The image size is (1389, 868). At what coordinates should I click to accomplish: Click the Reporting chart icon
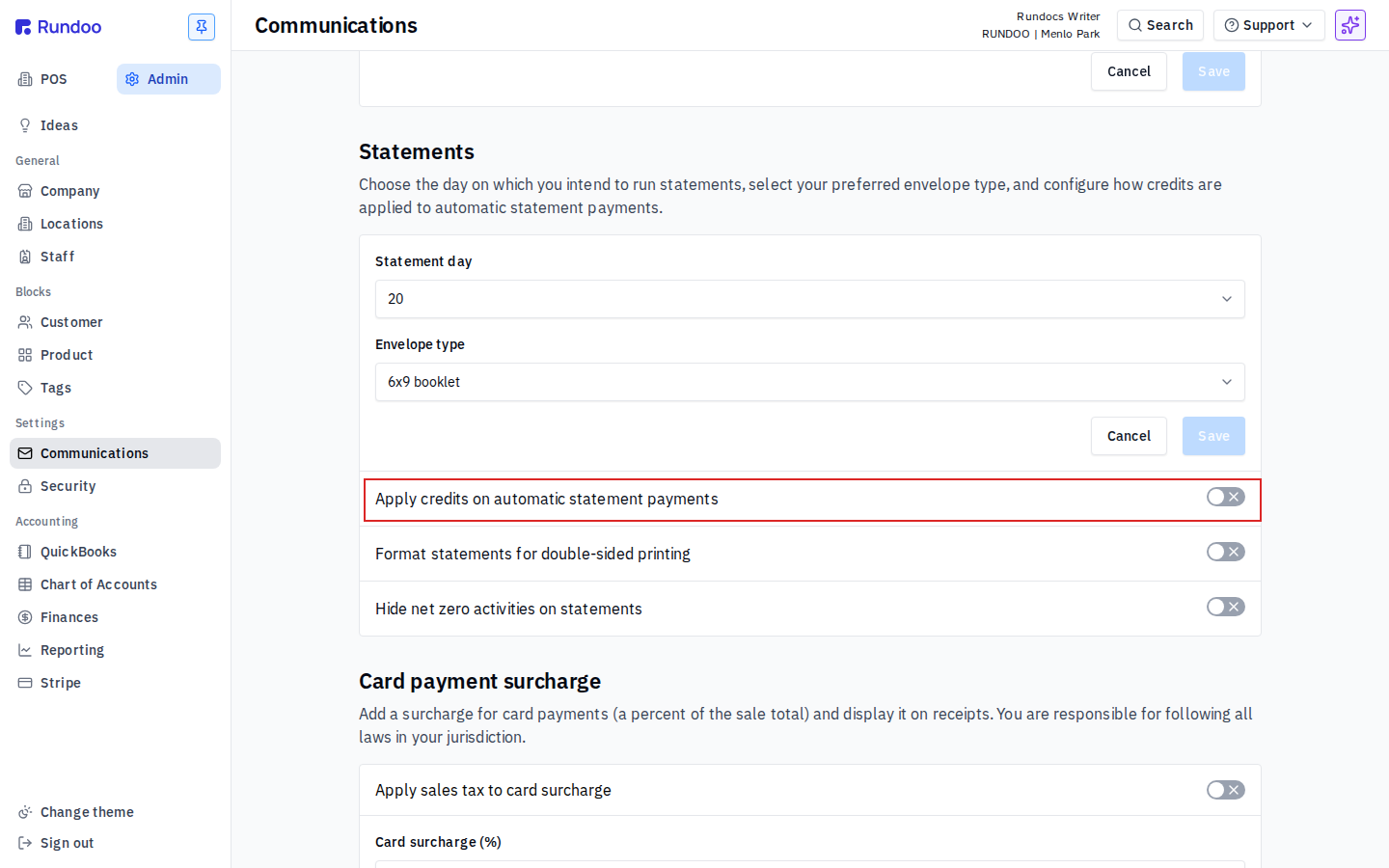click(x=25, y=650)
